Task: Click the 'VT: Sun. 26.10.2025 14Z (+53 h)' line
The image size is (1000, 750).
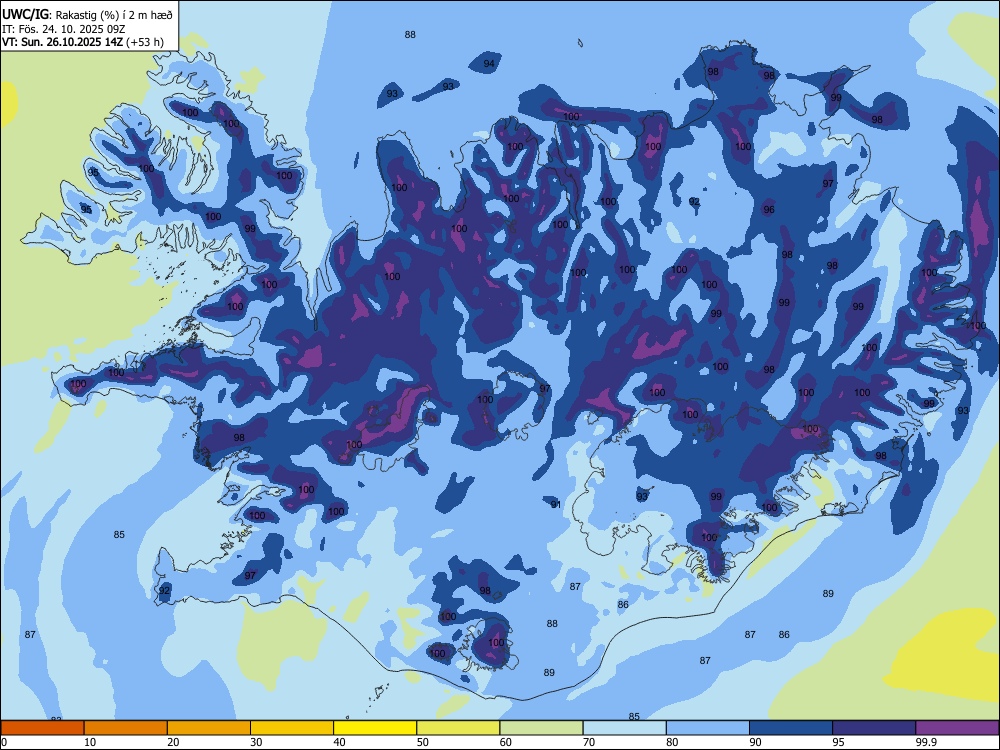Action: [x=83, y=42]
